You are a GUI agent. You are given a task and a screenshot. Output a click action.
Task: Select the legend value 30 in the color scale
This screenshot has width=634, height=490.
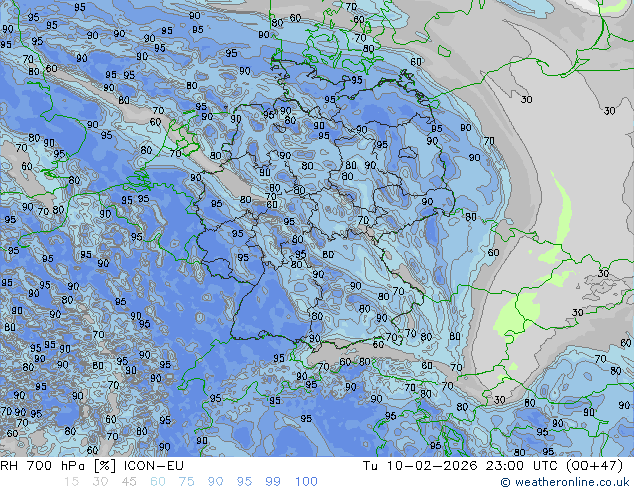pos(100,482)
